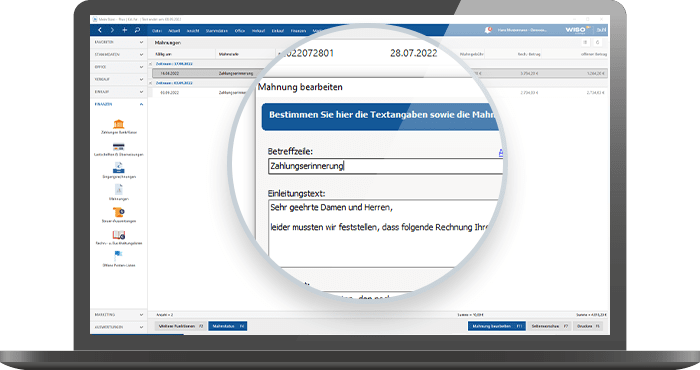This screenshot has width=700, height=370.
Task: Click the Mahngebühr column header
Action: (472, 54)
